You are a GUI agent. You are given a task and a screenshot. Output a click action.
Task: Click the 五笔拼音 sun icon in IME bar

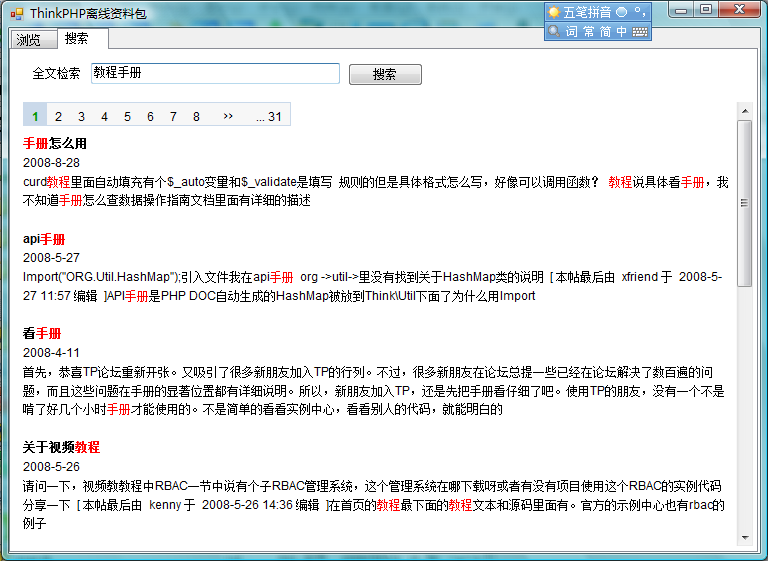554,12
